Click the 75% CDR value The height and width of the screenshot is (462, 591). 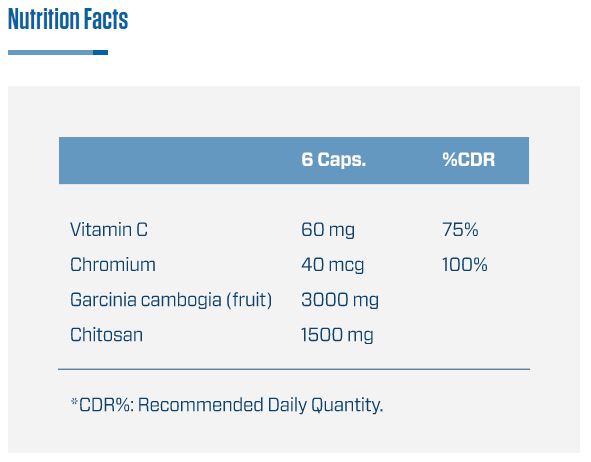[460, 229]
